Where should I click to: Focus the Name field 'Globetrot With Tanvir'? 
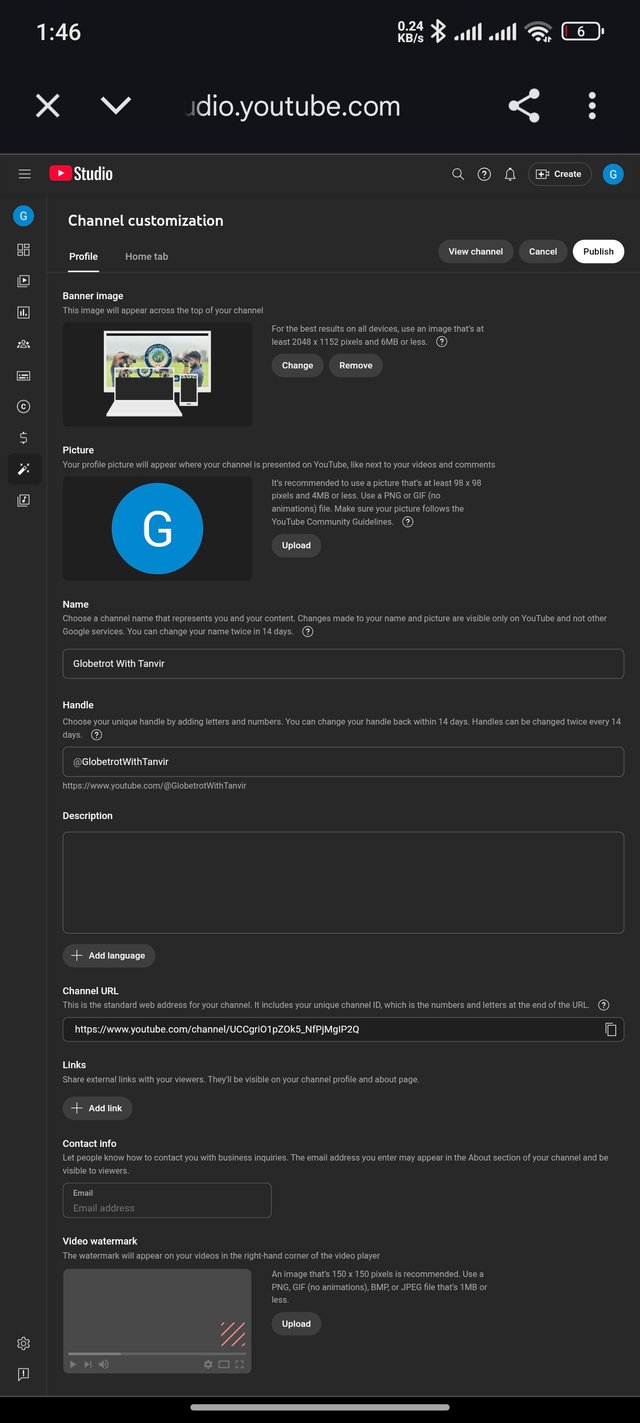(x=343, y=663)
